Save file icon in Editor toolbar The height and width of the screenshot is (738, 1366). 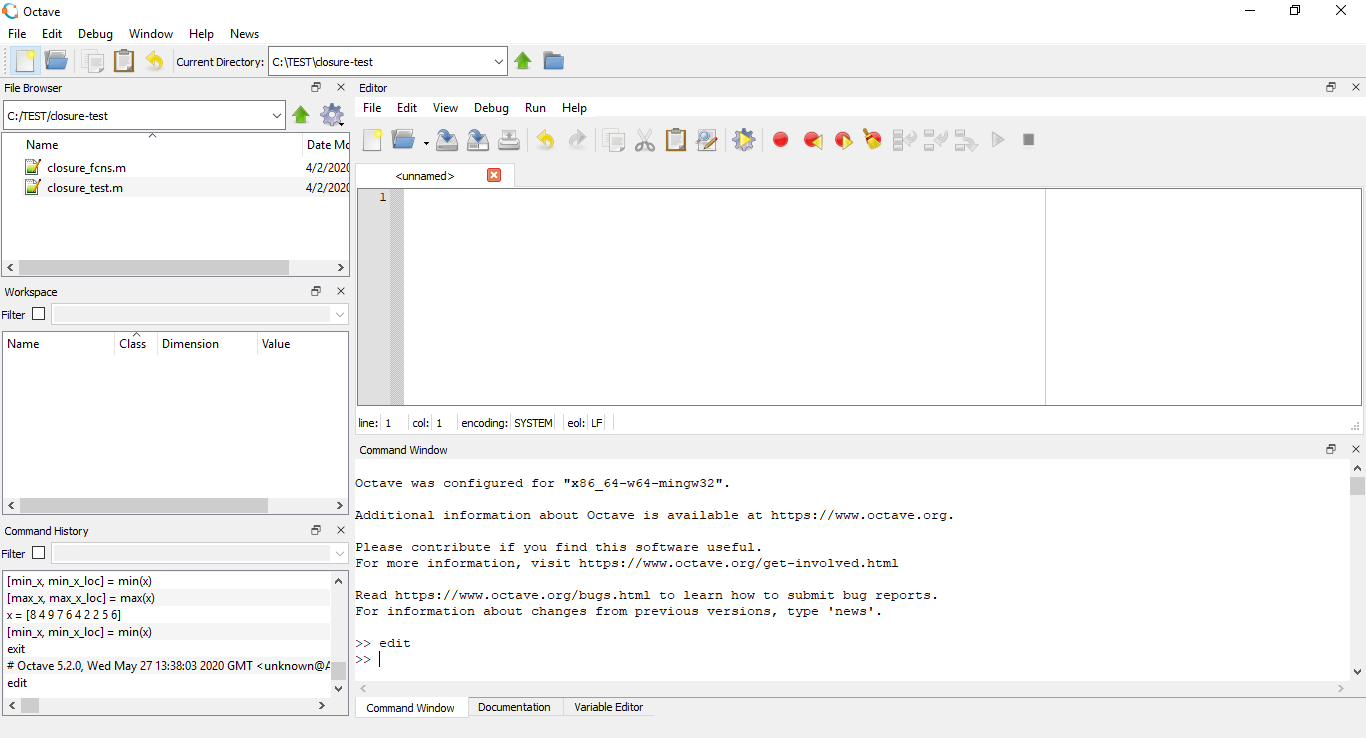tap(447, 140)
